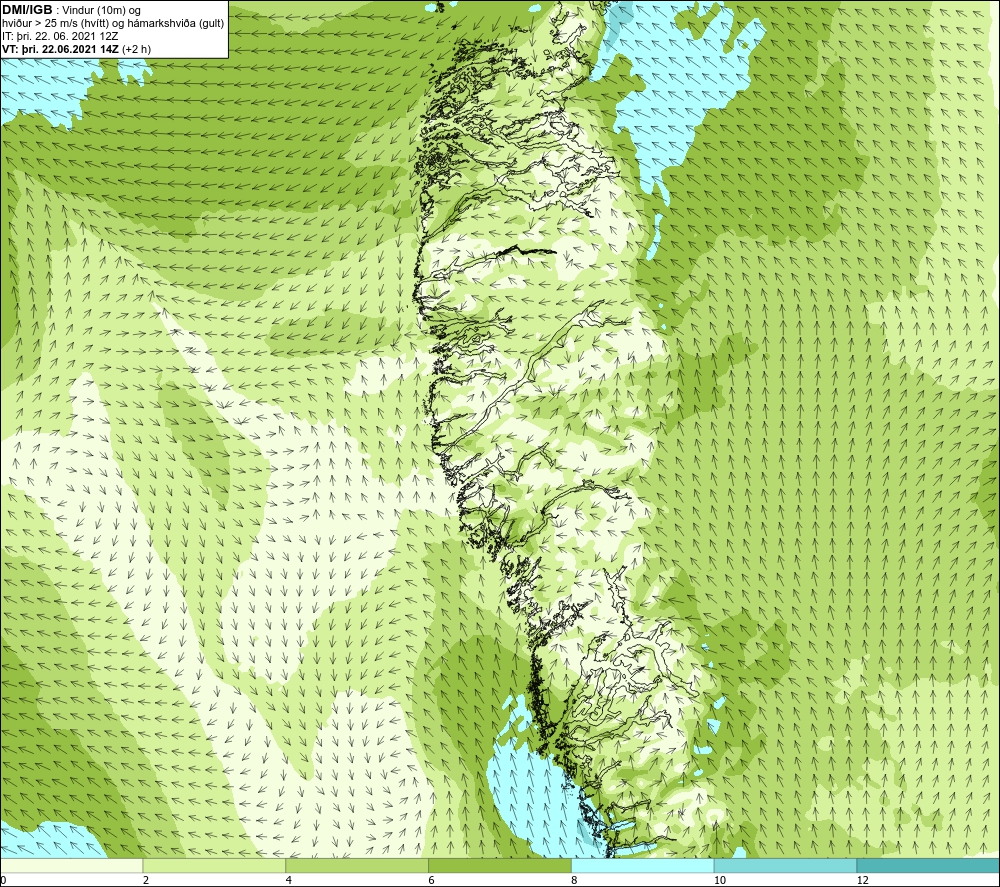Click the scale label '6'
The image size is (1000, 887).
coord(432,880)
